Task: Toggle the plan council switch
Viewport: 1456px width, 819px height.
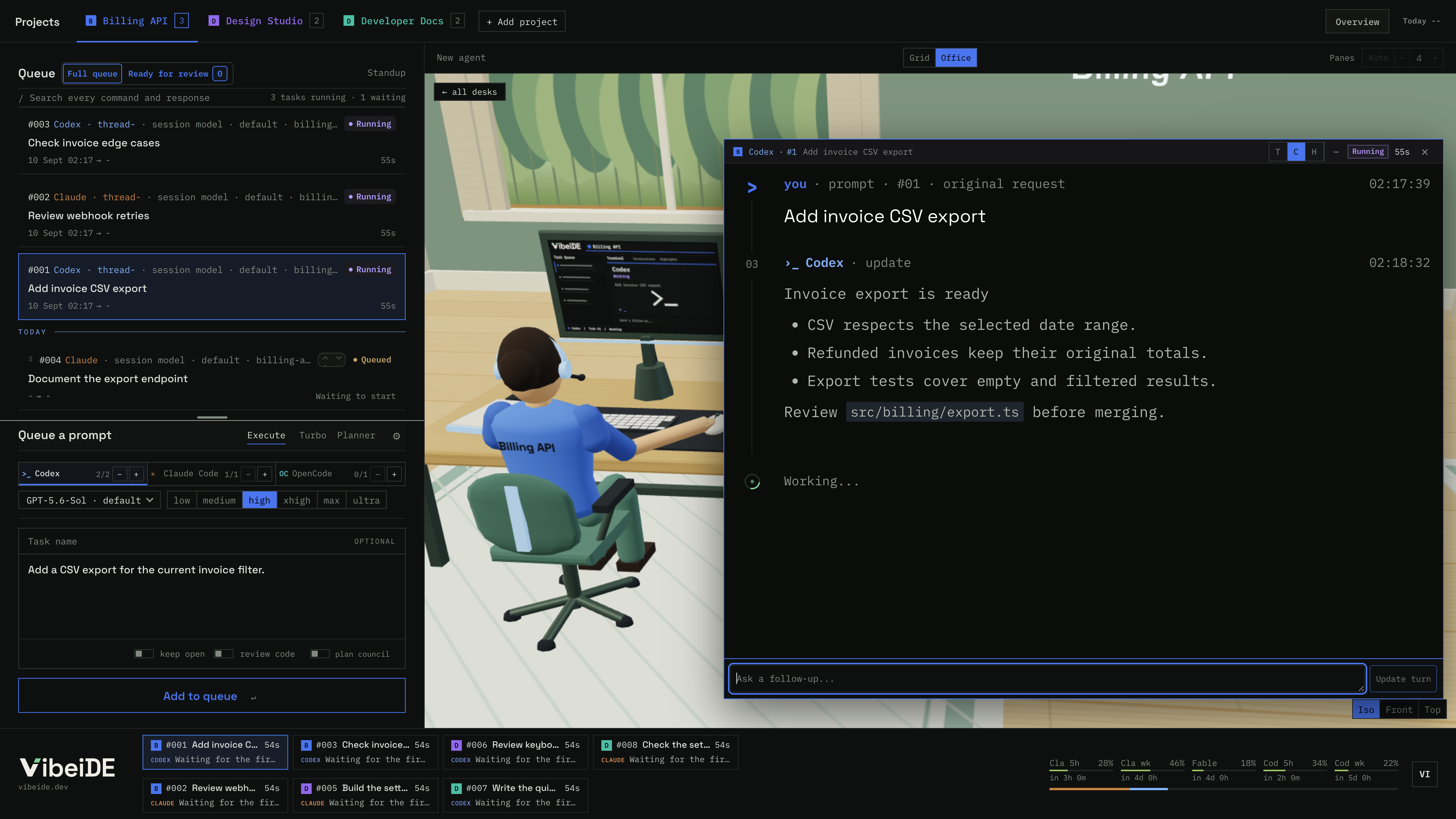Action: click(320, 654)
